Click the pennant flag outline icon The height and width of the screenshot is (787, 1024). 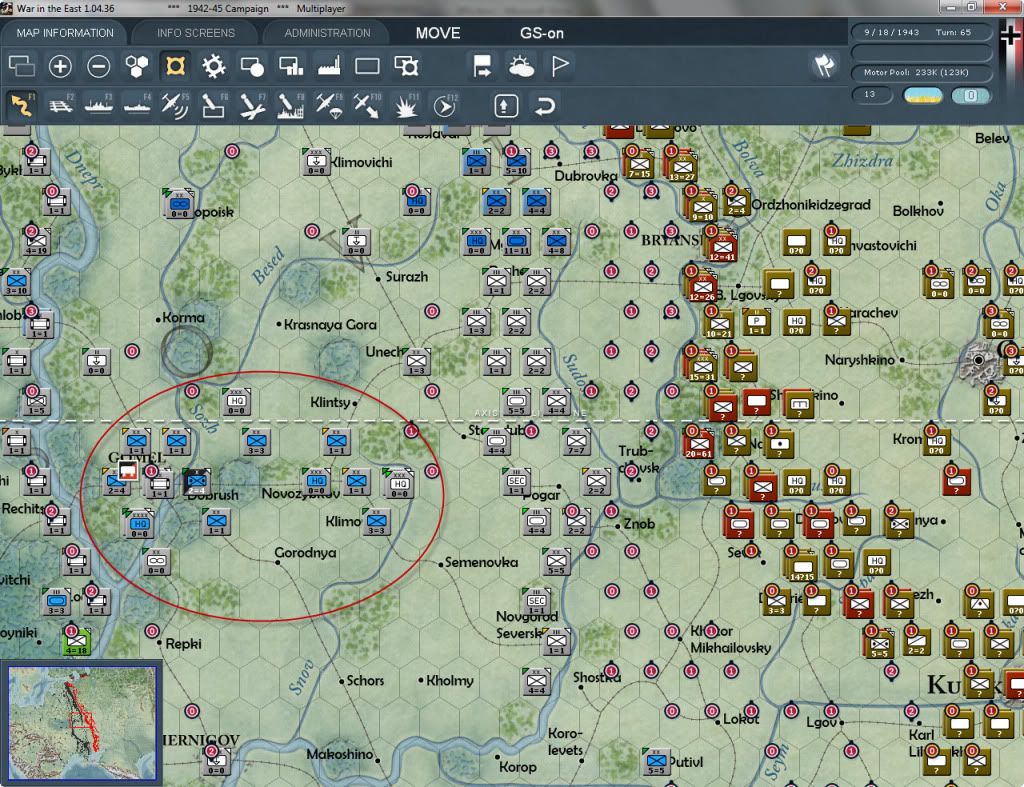(x=560, y=66)
